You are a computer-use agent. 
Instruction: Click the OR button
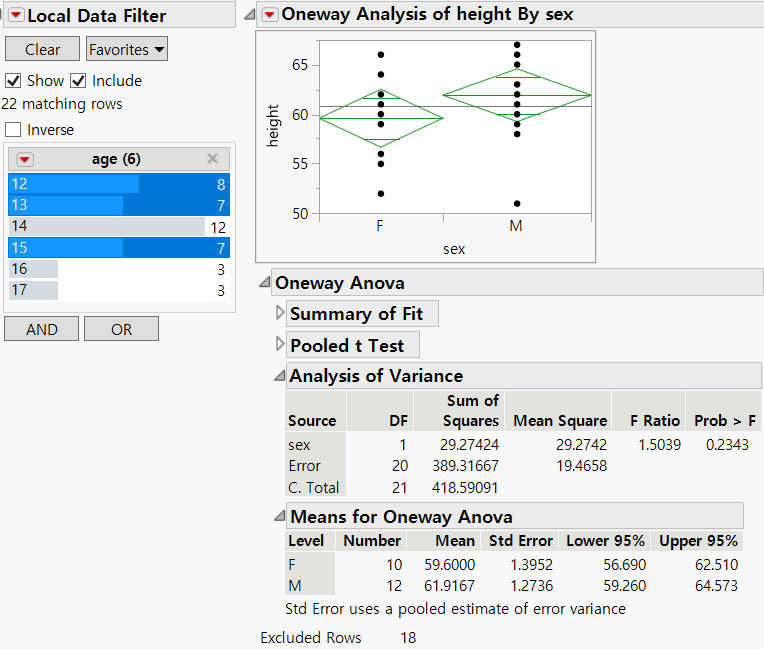121,329
